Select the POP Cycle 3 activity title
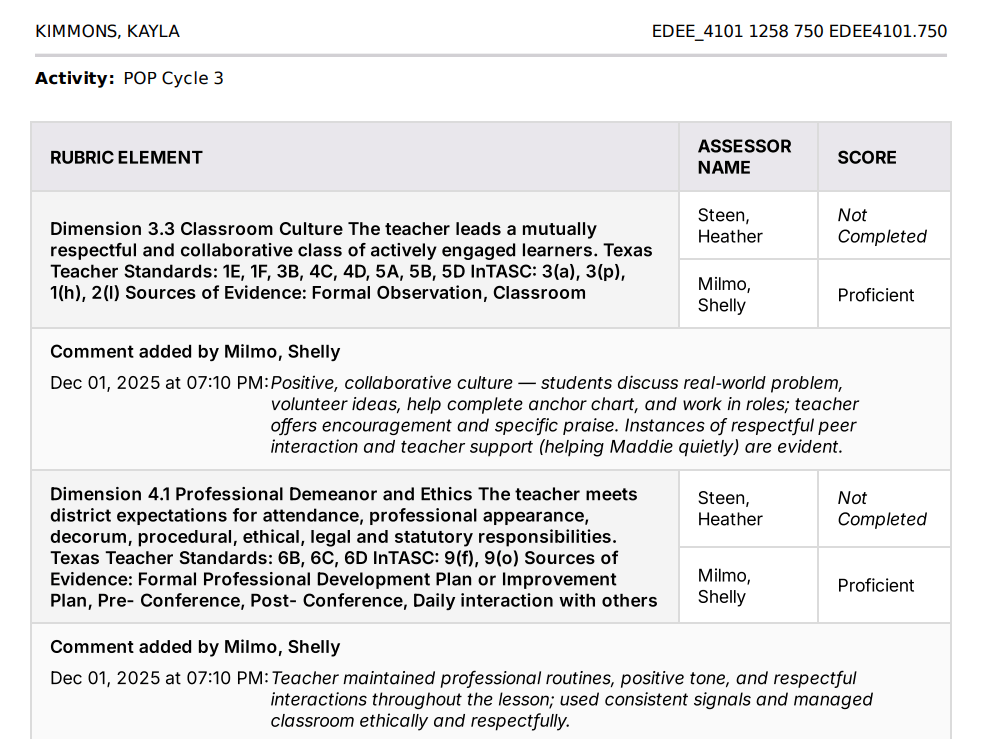This screenshot has width=984, height=739. tap(173, 78)
